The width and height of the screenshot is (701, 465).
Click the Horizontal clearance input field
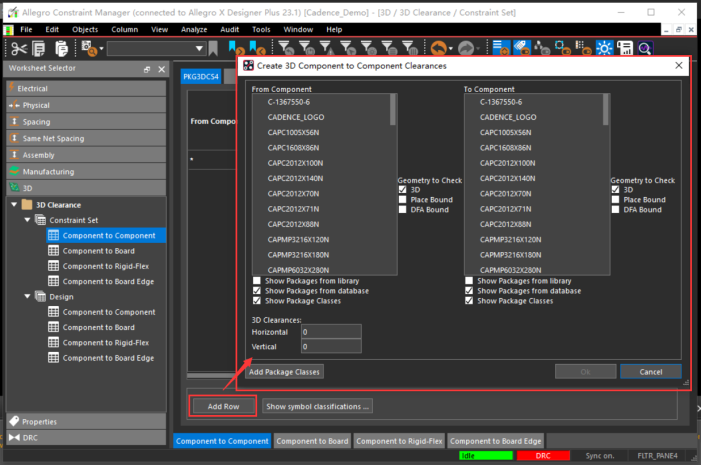(331, 332)
